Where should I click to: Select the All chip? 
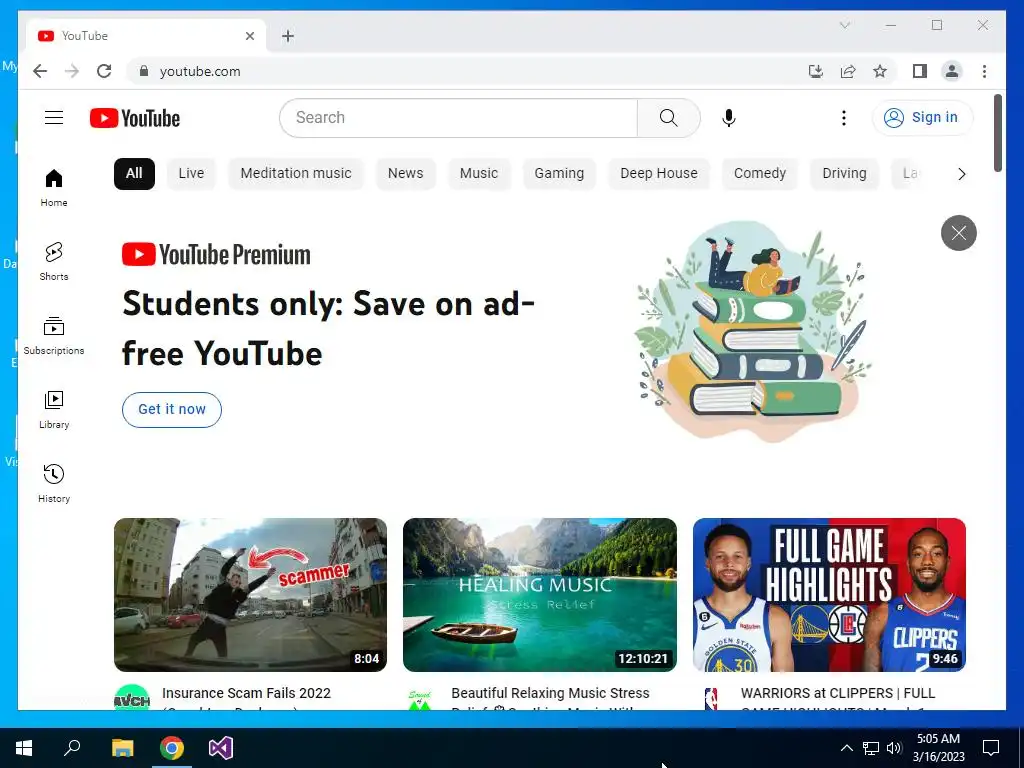[134, 174]
